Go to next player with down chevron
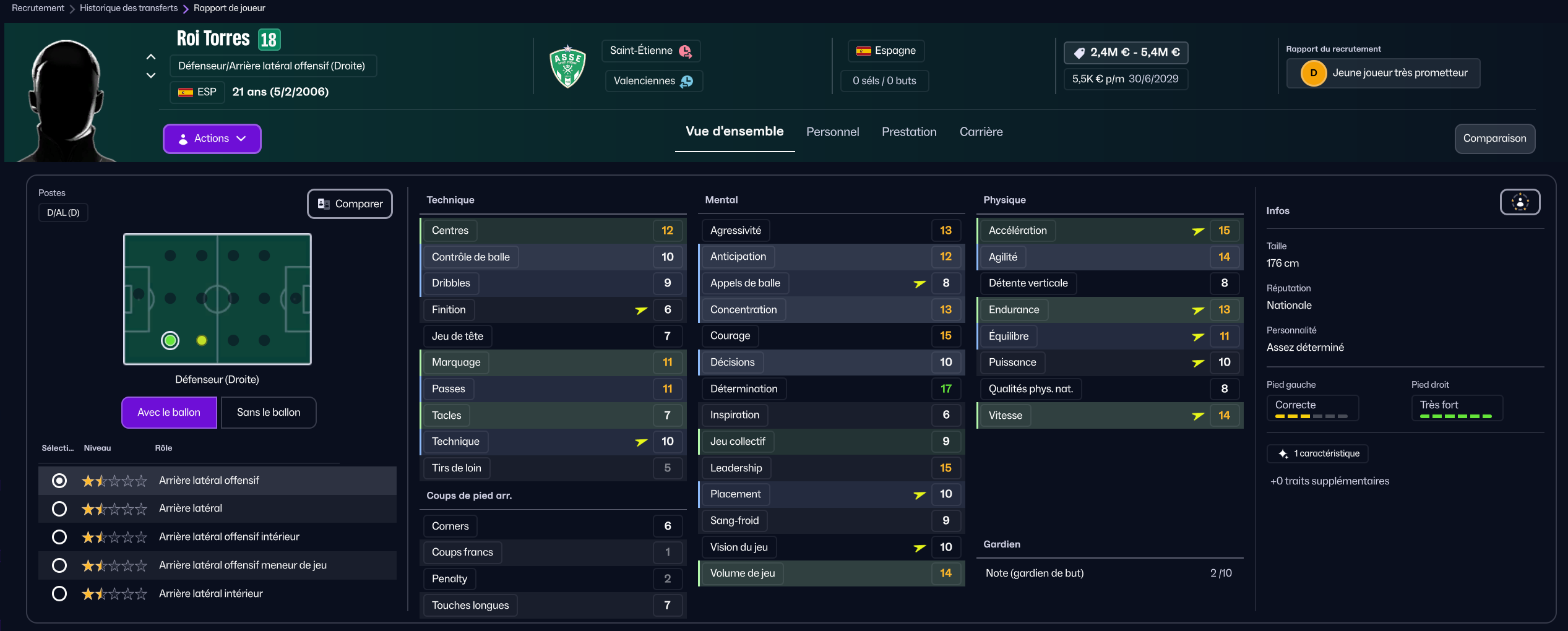Image resolution: width=1568 pixels, height=631 pixels. coord(151,75)
